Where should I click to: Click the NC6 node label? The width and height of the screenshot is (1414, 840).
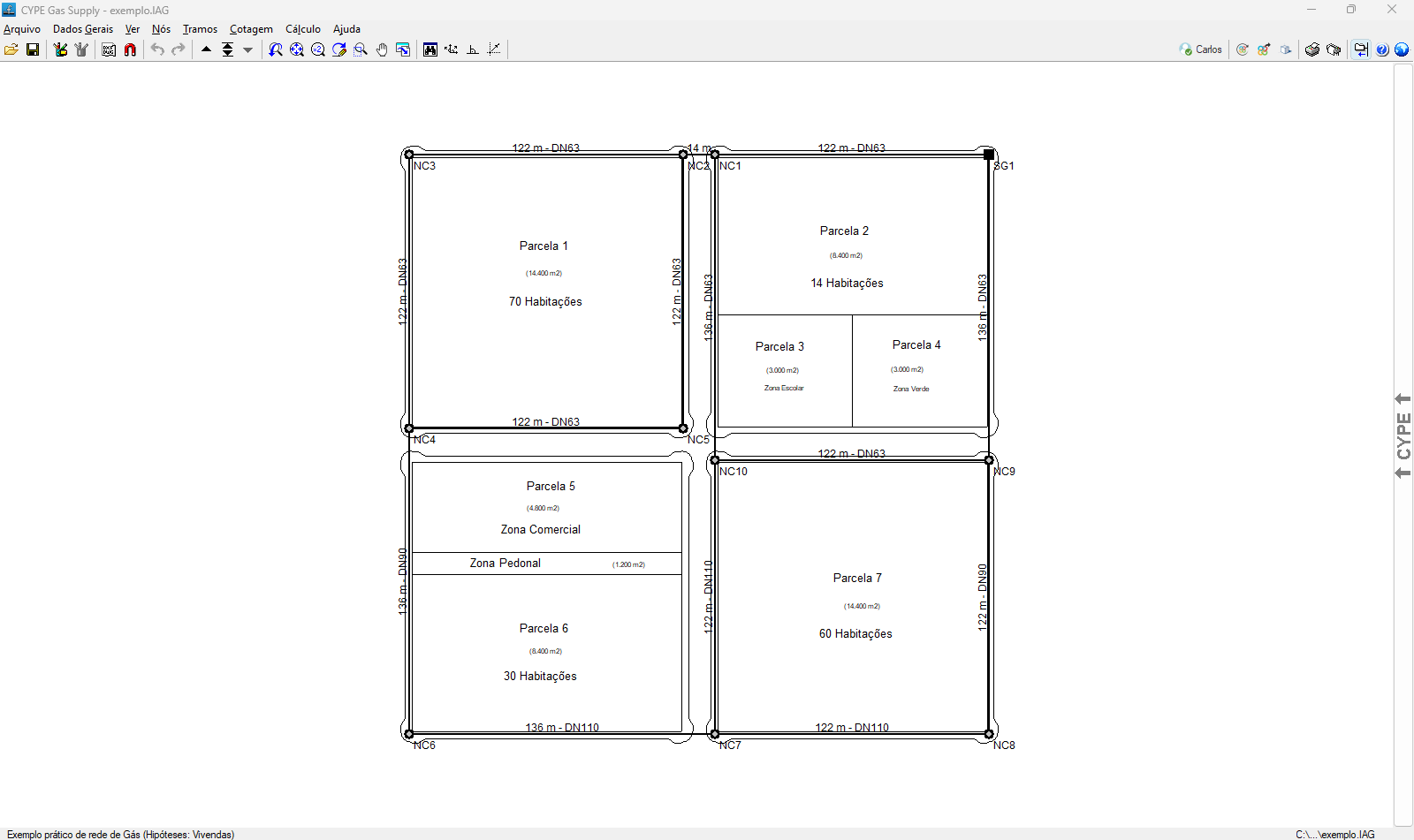[424, 745]
